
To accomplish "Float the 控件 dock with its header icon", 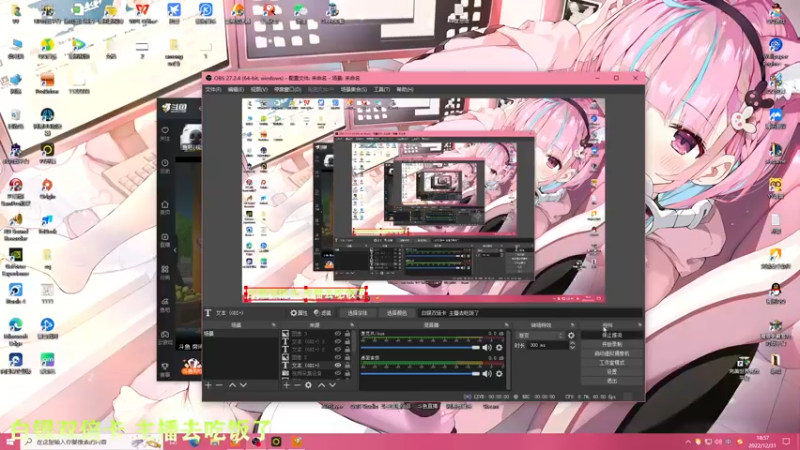I will 640,325.
